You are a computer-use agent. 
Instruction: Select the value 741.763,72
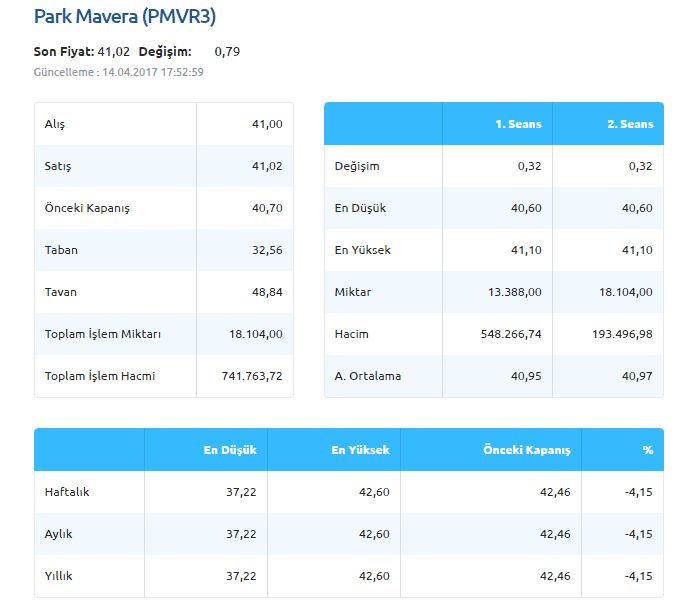(252, 376)
